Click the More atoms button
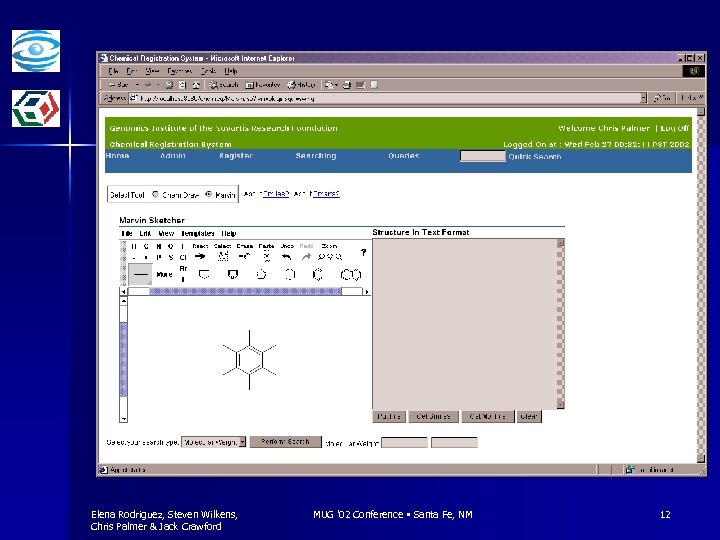The height and width of the screenshot is (540, 720). click(164, 275)
